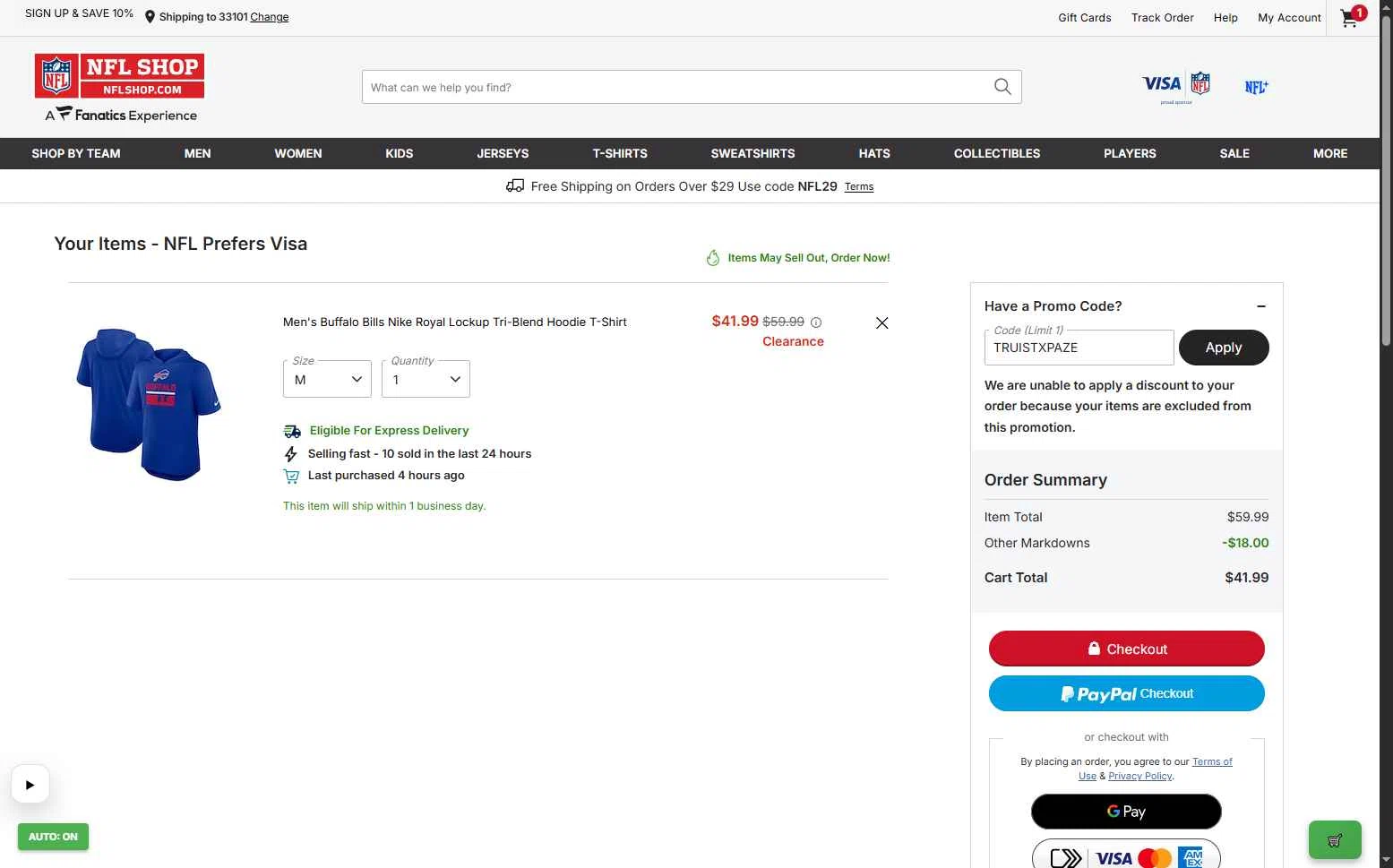Click the delivery truck icon by Free Shipping
This screenshot has width=1393, height=868.
(x=515, y=186)
